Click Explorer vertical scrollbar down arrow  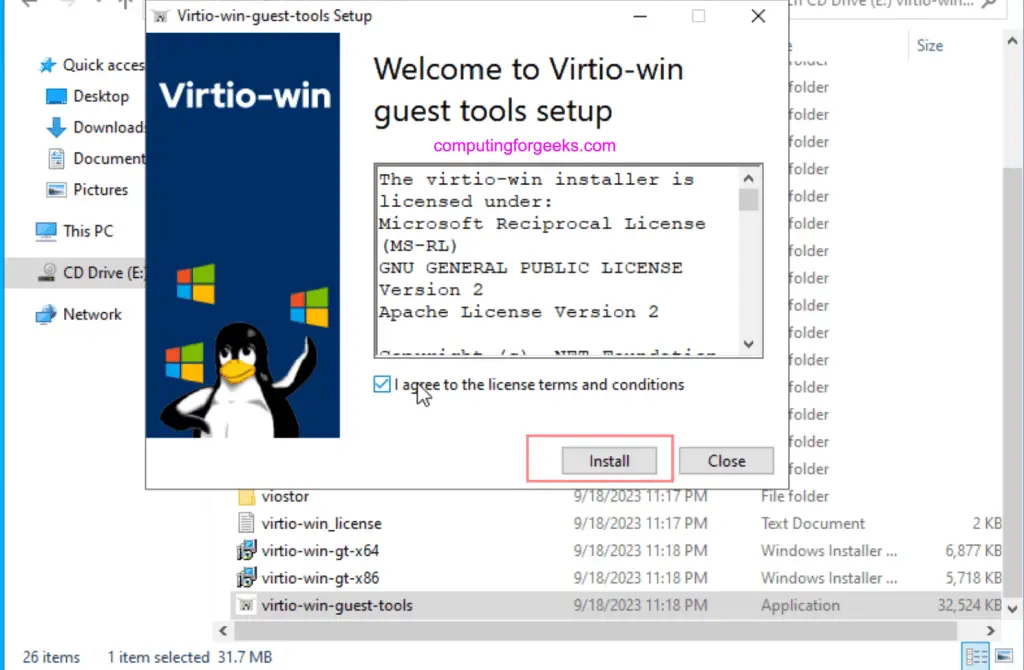click(x=1012, y=609)
